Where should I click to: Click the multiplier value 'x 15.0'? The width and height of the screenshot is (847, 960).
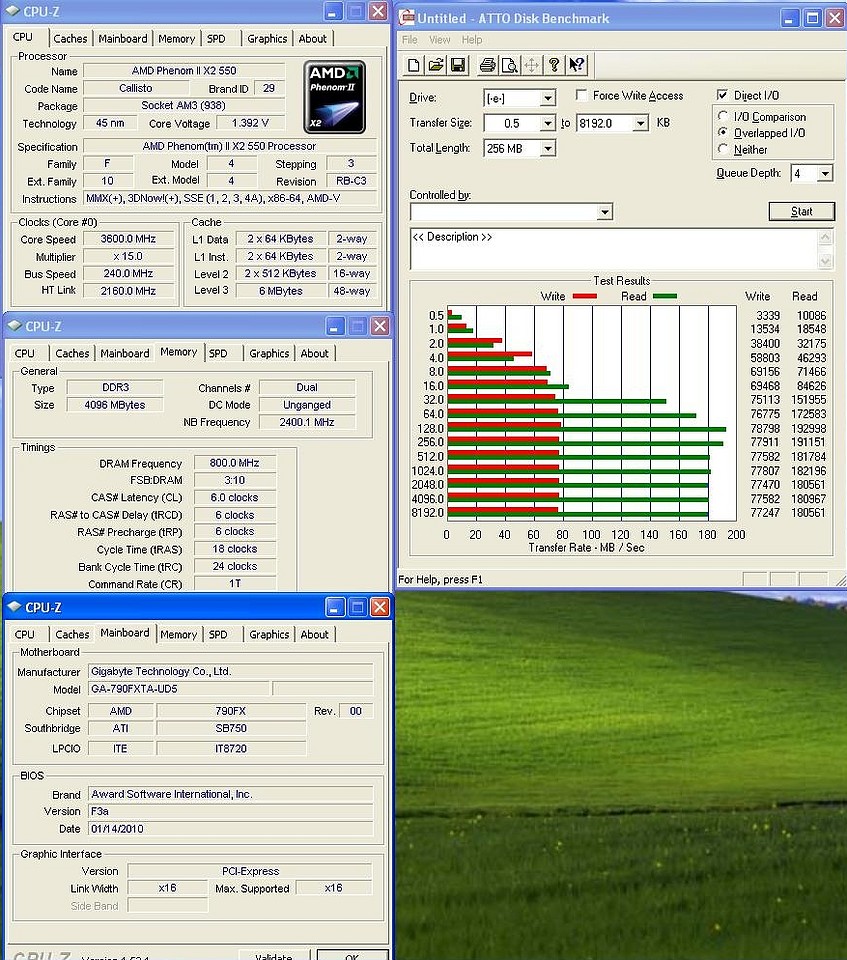pyautogui.click(x=129, y=256)
